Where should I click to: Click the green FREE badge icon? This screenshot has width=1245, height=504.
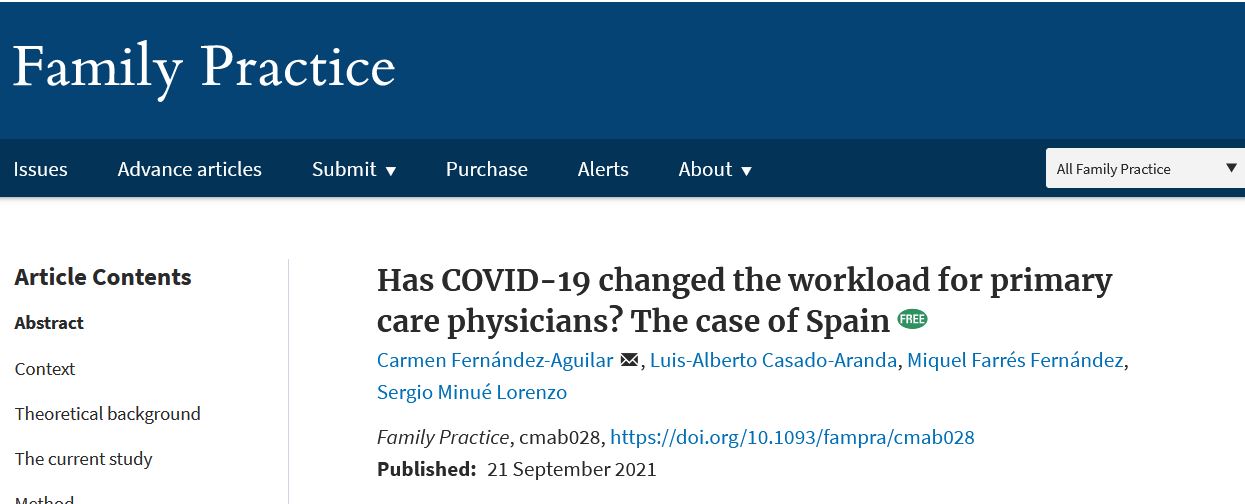(912, 319)
